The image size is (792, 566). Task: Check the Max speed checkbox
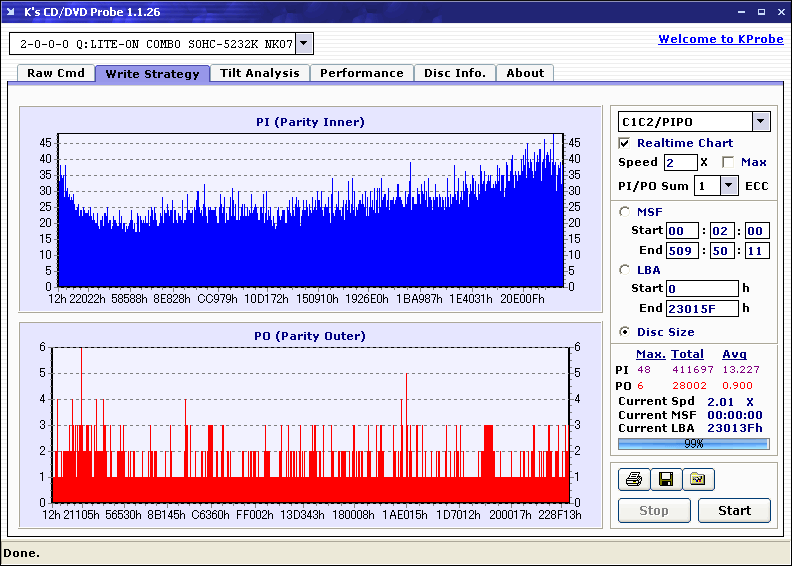click(x=728, y=162)
